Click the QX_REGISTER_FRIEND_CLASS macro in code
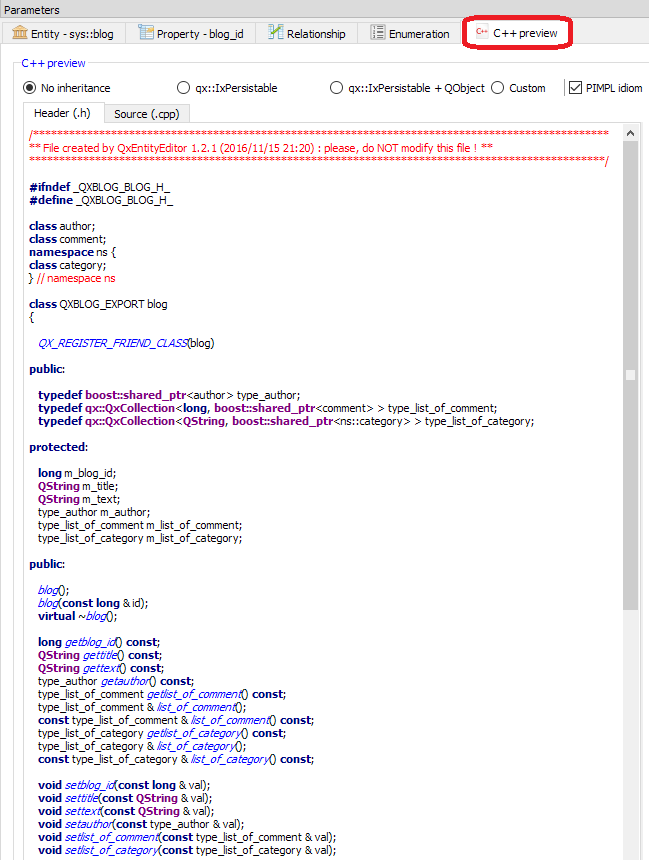The image size is (649, 860). 112,343
